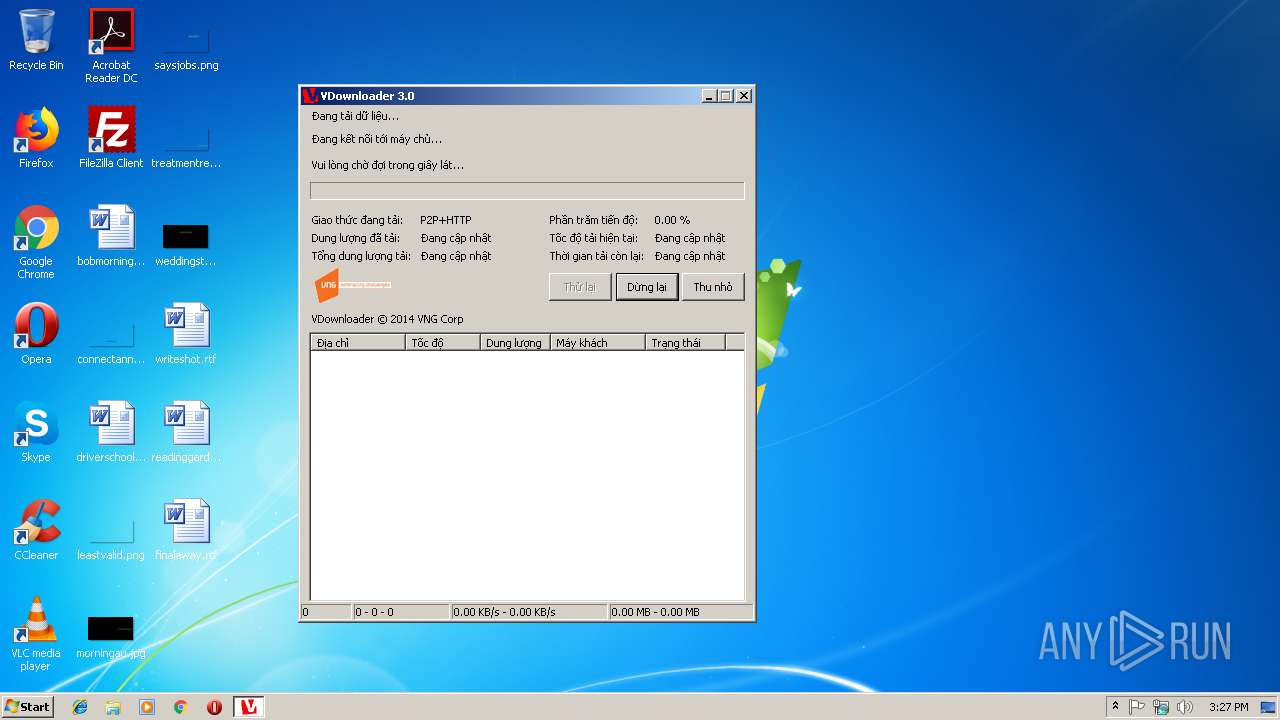Launch CCleaner from the desktop icon

pos(36,530)
